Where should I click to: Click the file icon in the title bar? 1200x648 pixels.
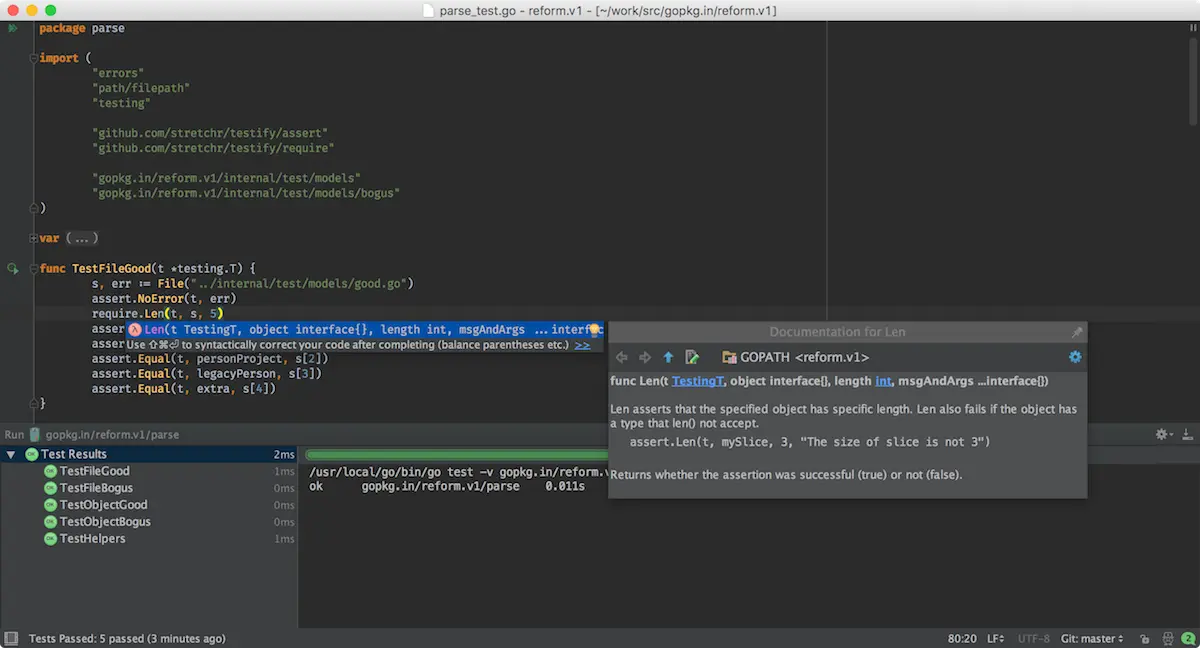click(430, 10)
